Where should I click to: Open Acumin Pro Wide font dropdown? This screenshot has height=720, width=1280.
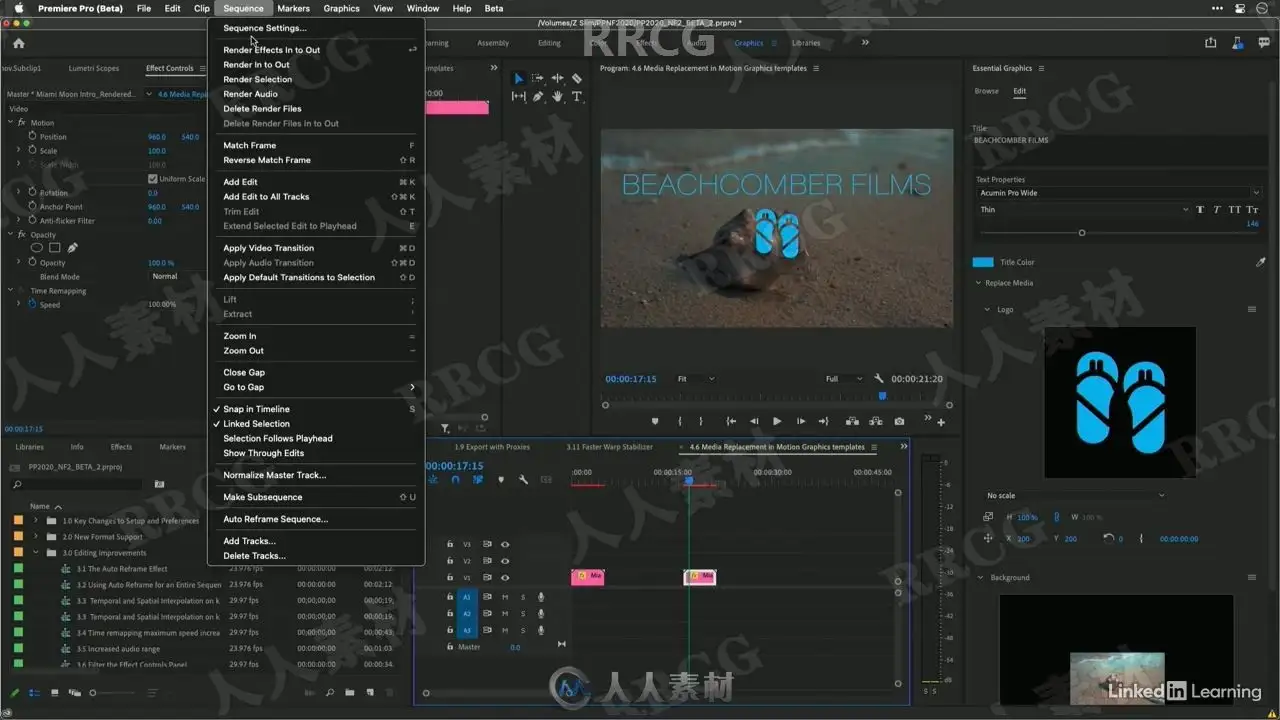(1118, 193)
